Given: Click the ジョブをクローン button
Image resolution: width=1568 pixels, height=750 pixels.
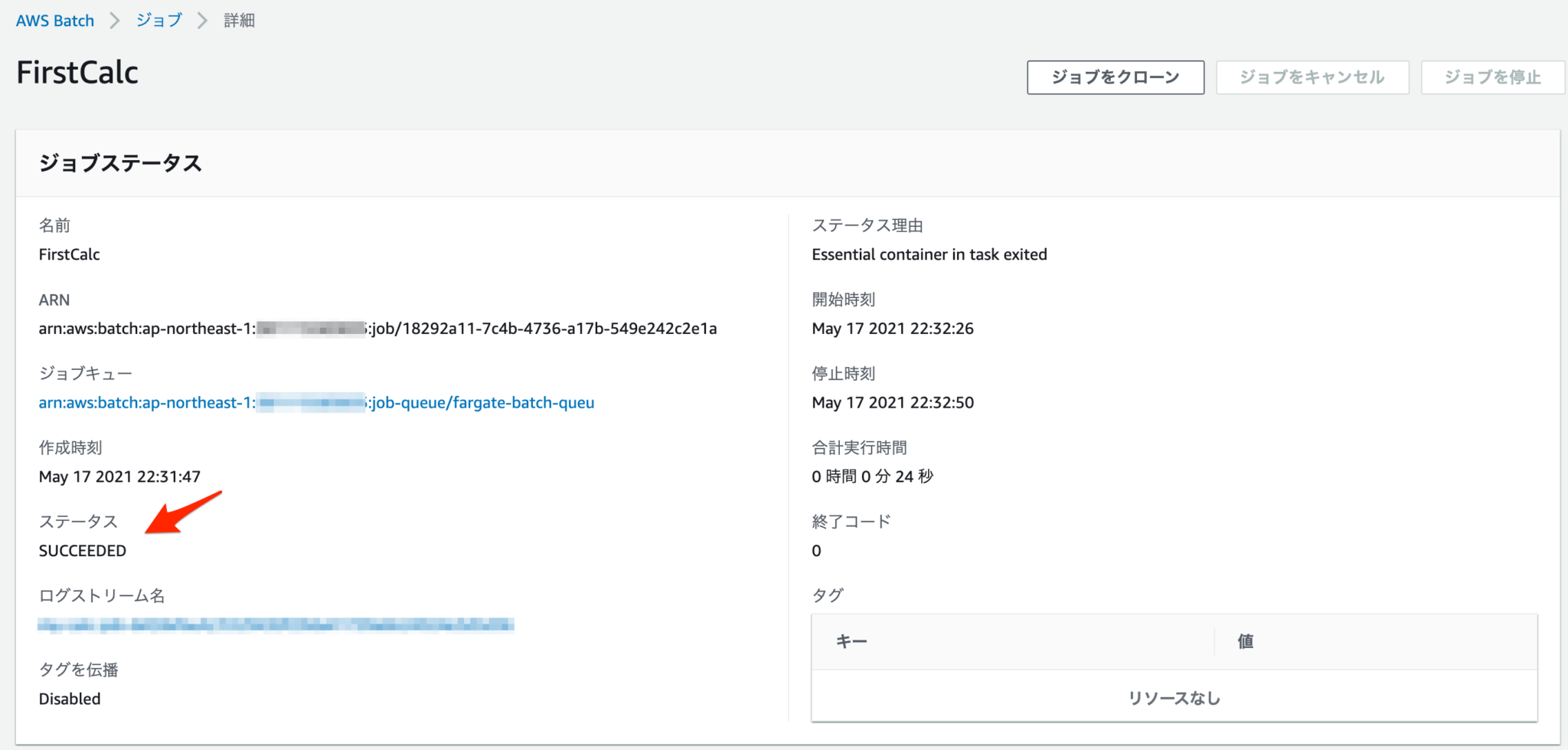Looking at the screenshot, I should (x=1115, y=77).
